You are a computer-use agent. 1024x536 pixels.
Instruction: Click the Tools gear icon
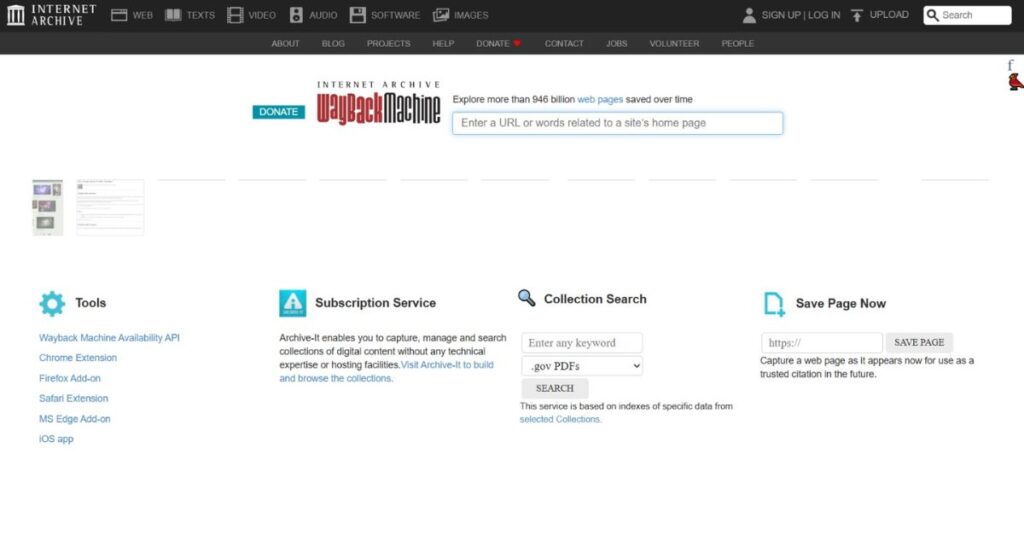[52, 304]
